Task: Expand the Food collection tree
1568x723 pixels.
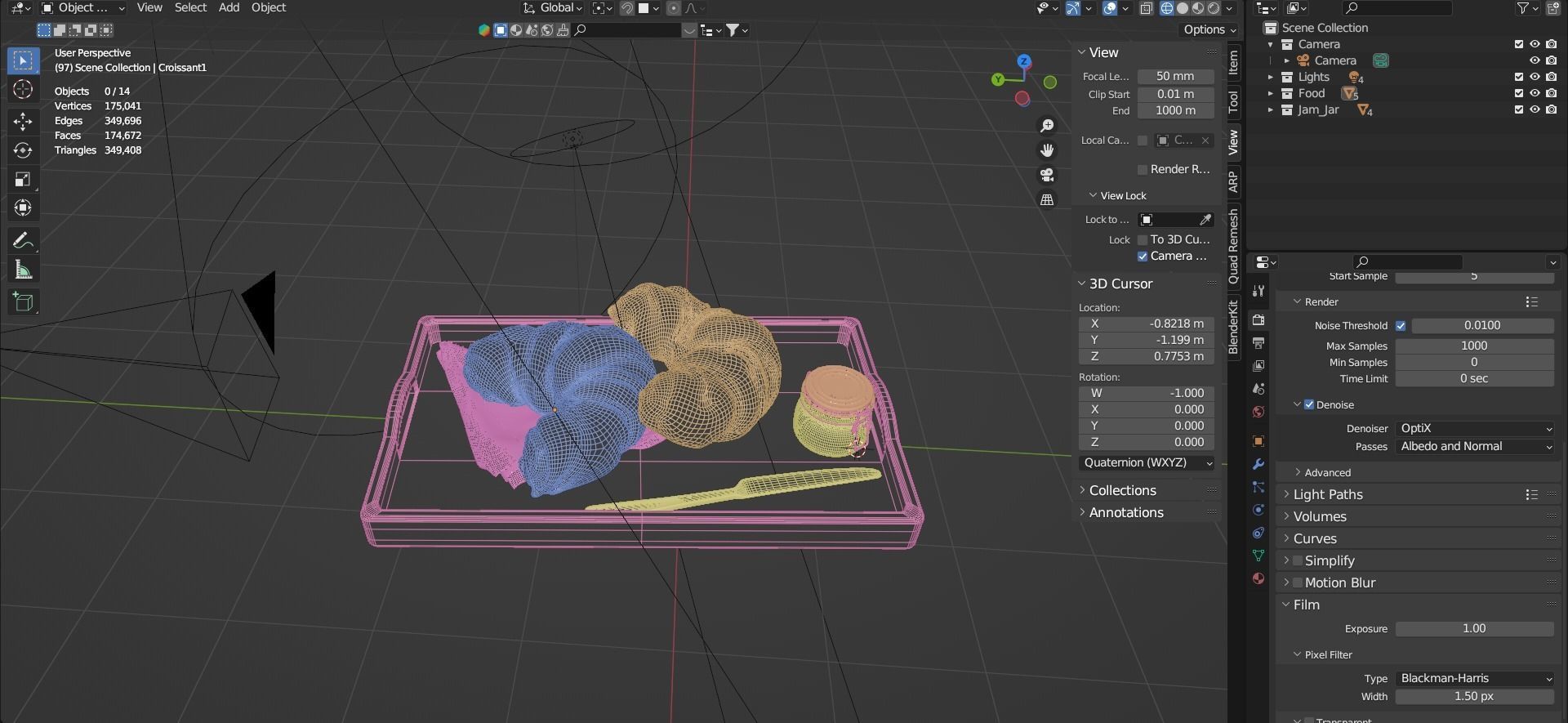Action: (x=1271, y=93)
